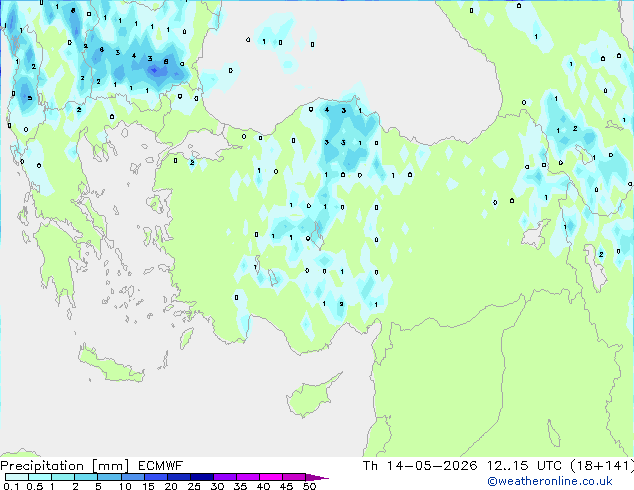Click the 0.1–0.5 mm legend color swatch
634x490 pixels.
point(17,477)
